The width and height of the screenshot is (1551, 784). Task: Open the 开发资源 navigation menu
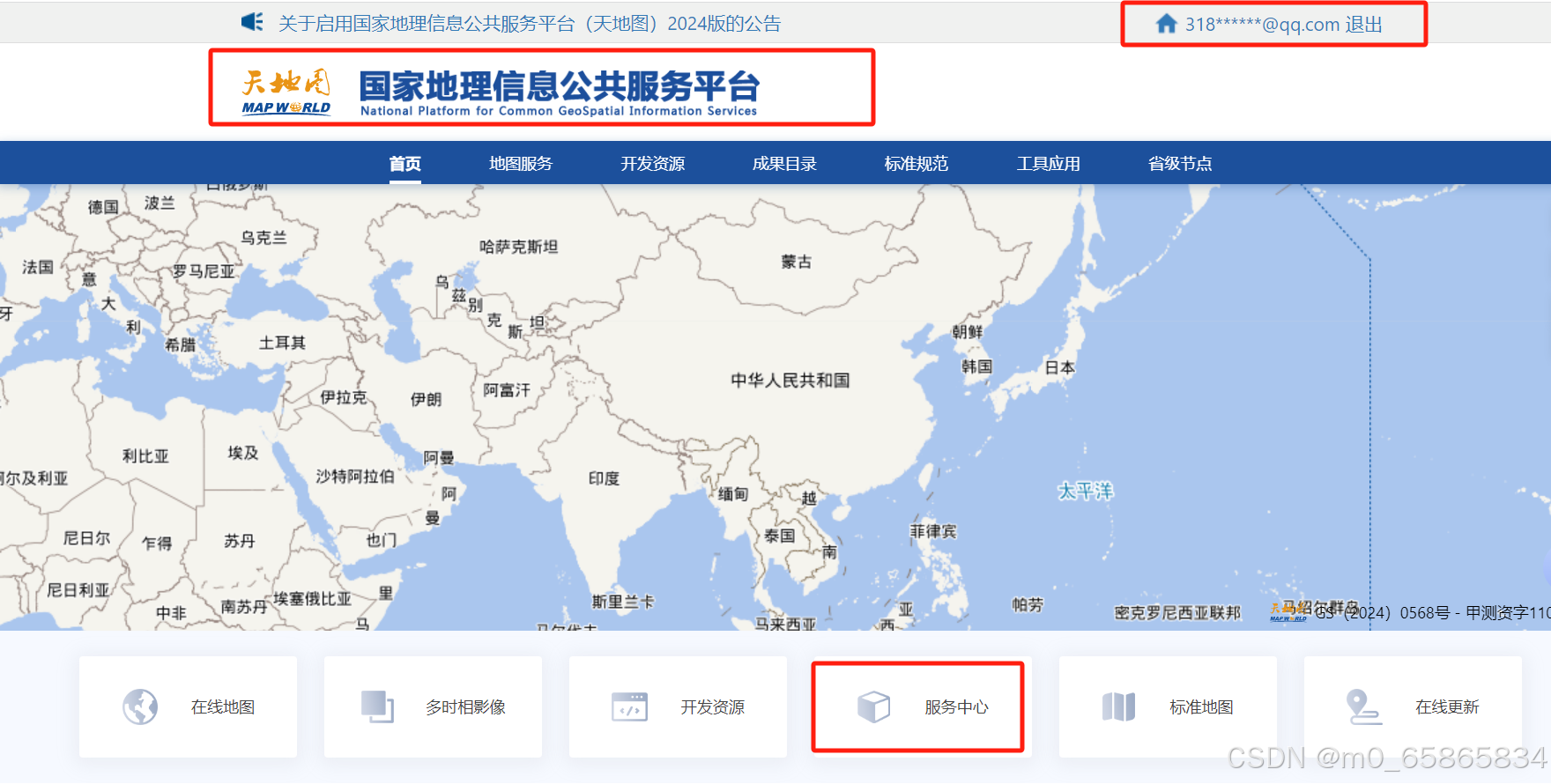(x=653, y=164)
